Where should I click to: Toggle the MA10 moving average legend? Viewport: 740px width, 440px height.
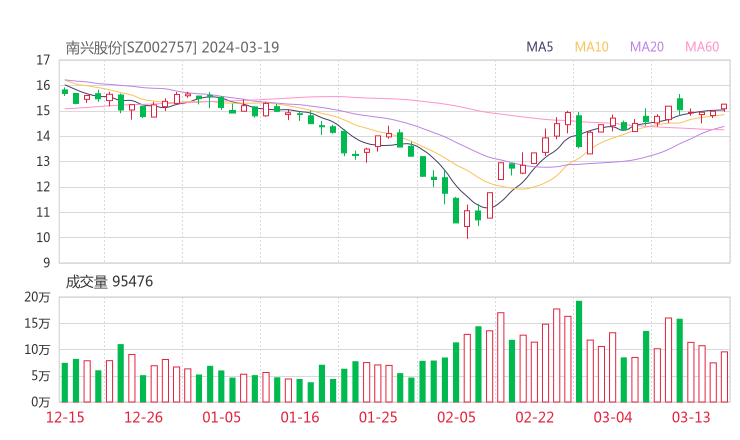click(x=592, y=47)
